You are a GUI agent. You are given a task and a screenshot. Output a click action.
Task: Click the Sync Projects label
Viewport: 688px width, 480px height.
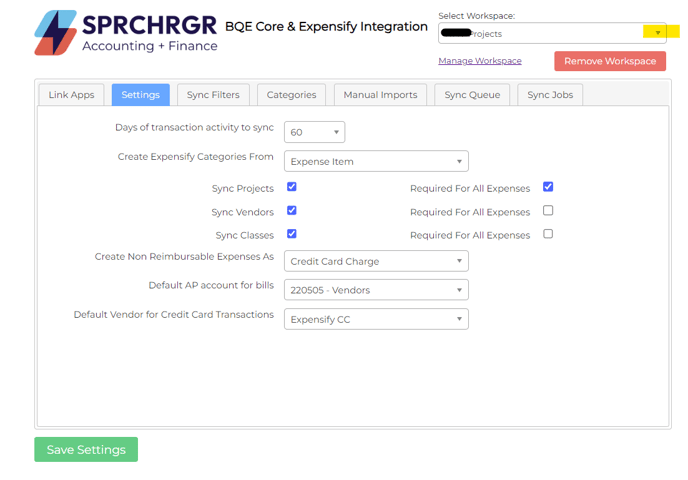243,188
